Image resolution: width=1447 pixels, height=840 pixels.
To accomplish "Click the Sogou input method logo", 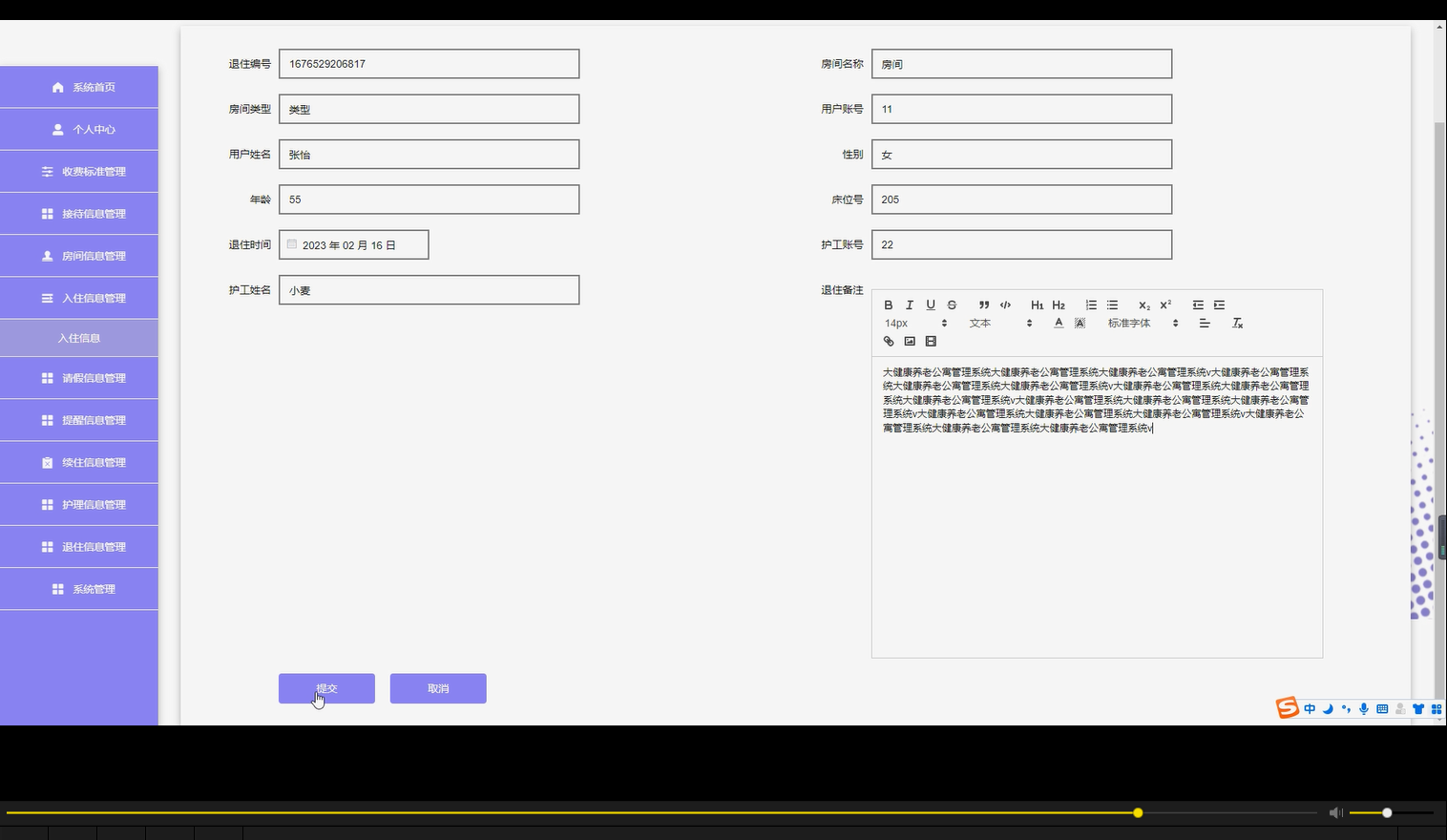I will pos(1288,707).
